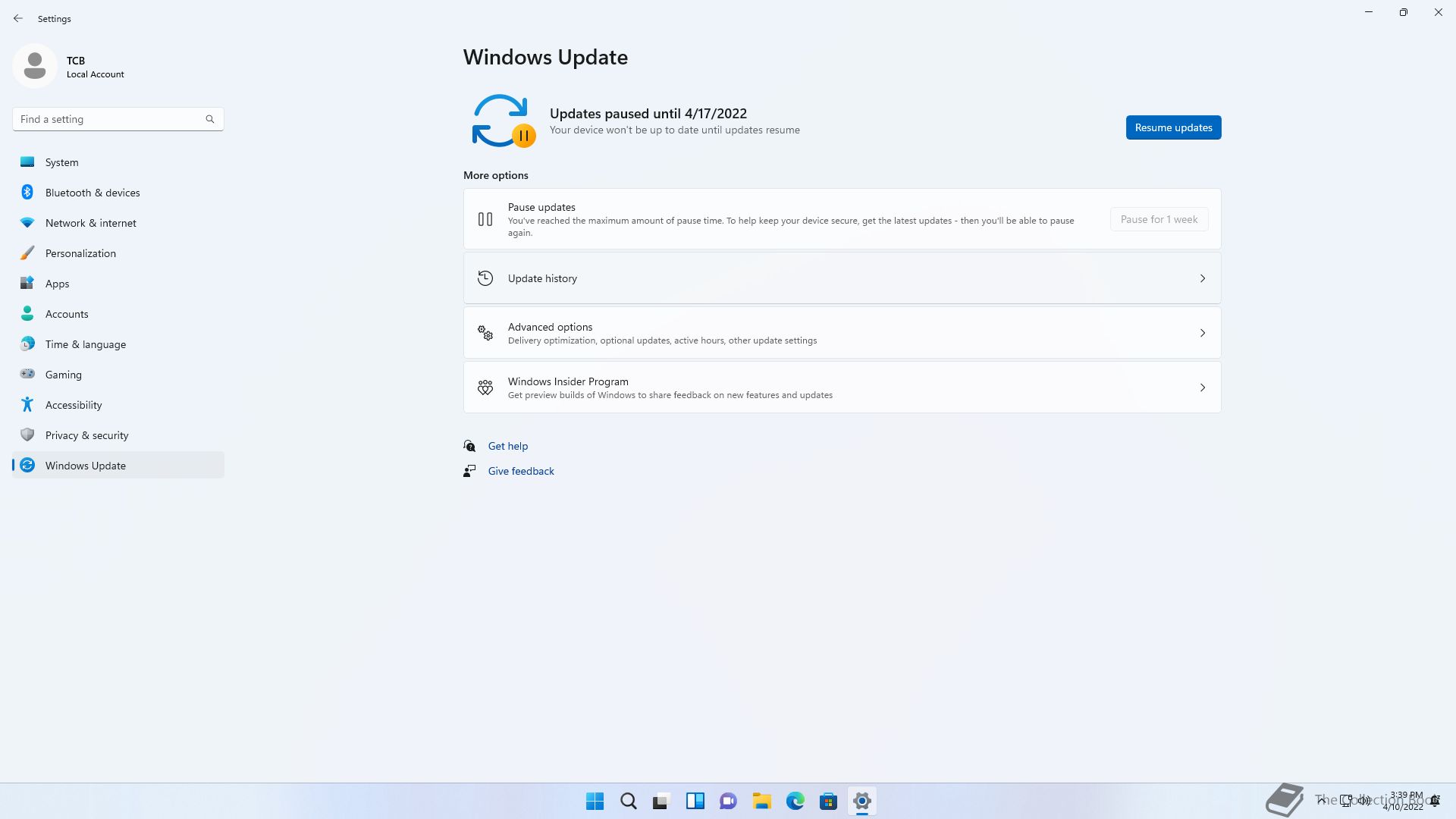Click the back arrow in Settings
The width and height of the screenshot is (1456, 819).
coord(18,18)
